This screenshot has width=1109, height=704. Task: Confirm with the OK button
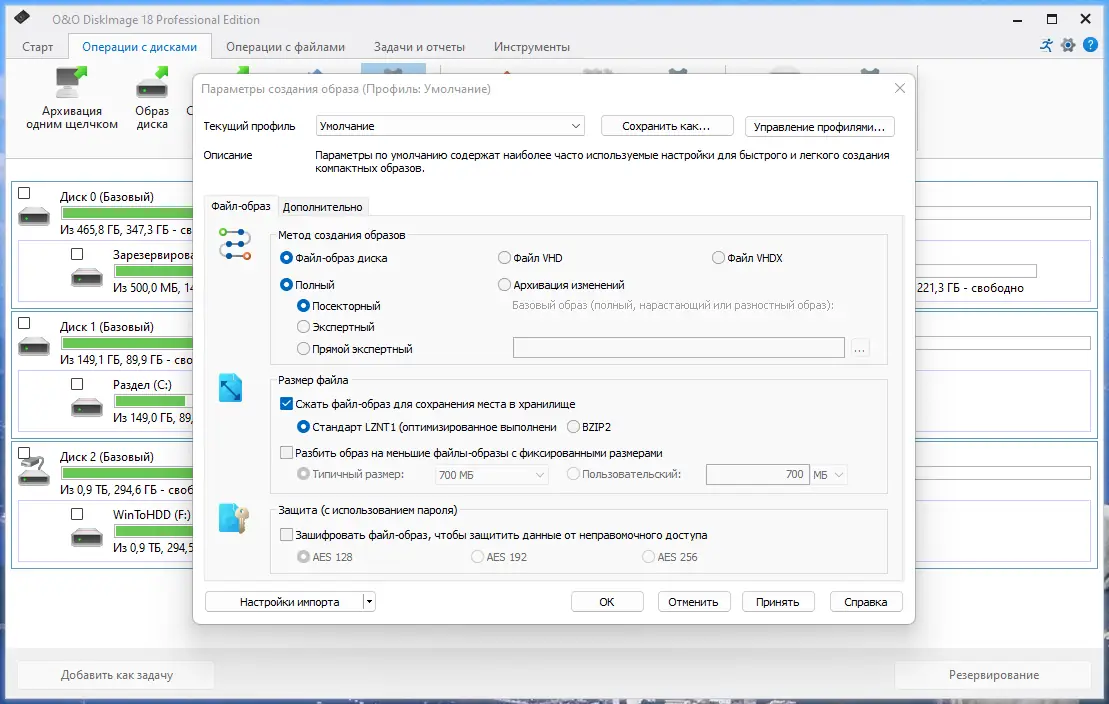point(607,602)
